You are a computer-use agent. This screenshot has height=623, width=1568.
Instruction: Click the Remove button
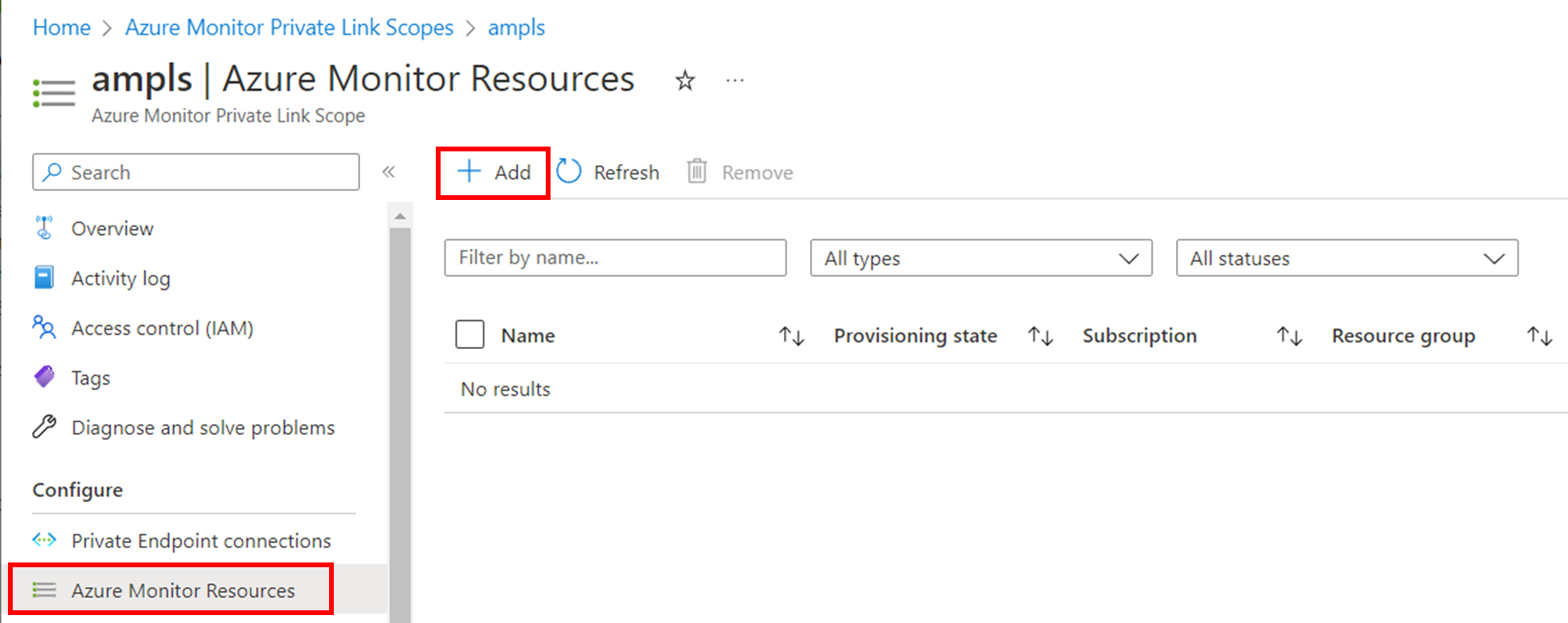click(x=740, y=172)
